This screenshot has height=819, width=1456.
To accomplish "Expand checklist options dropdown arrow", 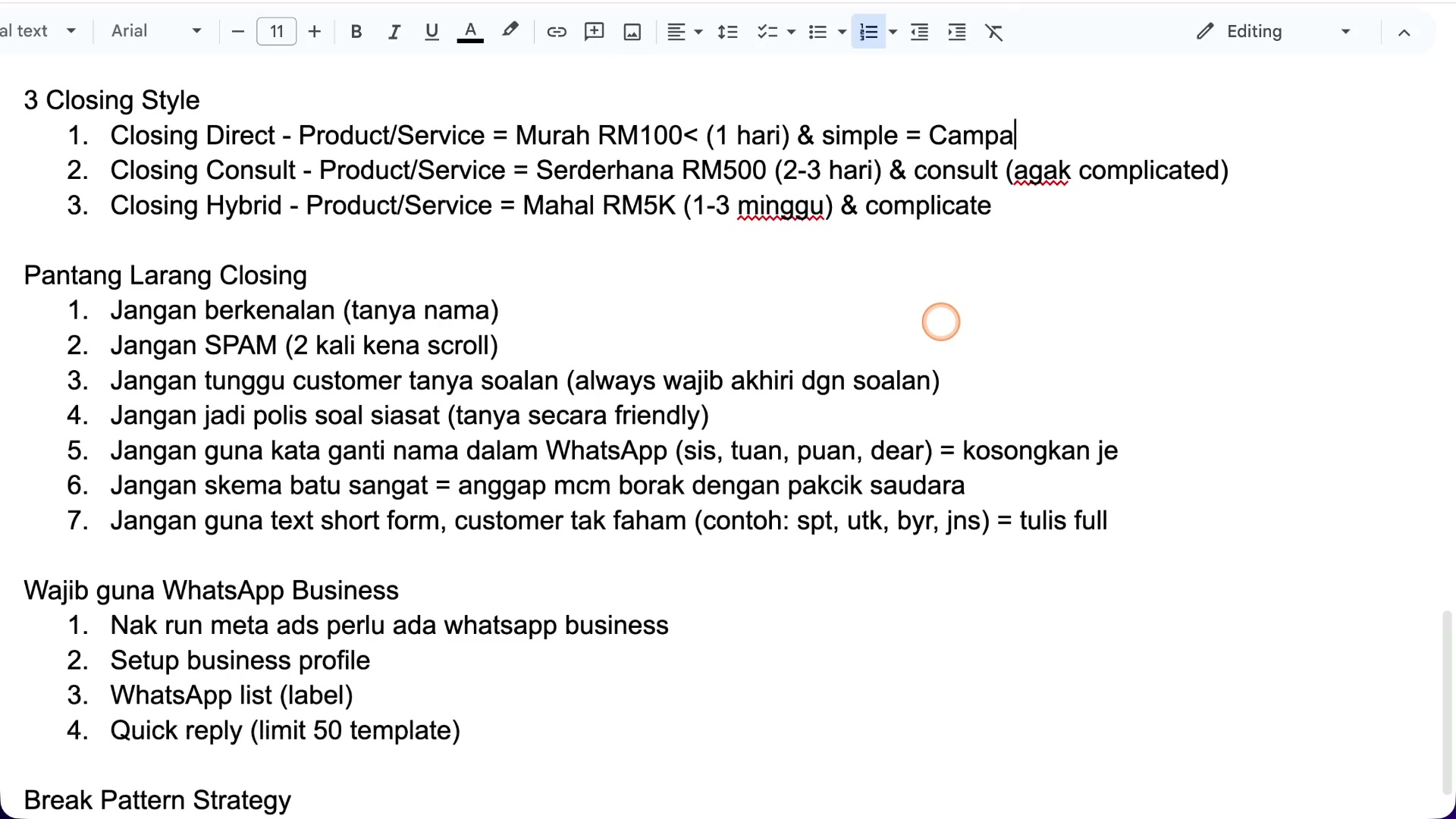I will coord(792,32).
